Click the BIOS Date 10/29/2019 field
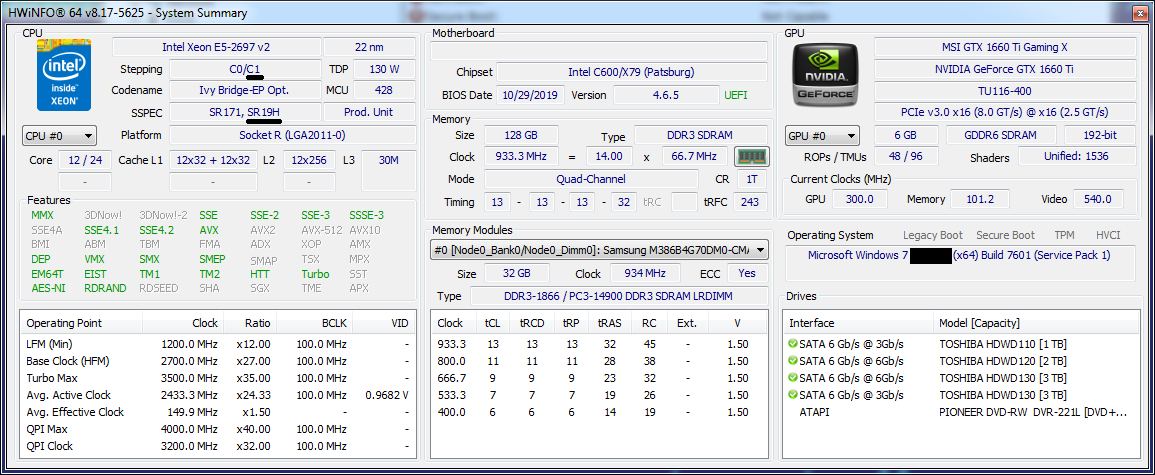 pos(530,95)
